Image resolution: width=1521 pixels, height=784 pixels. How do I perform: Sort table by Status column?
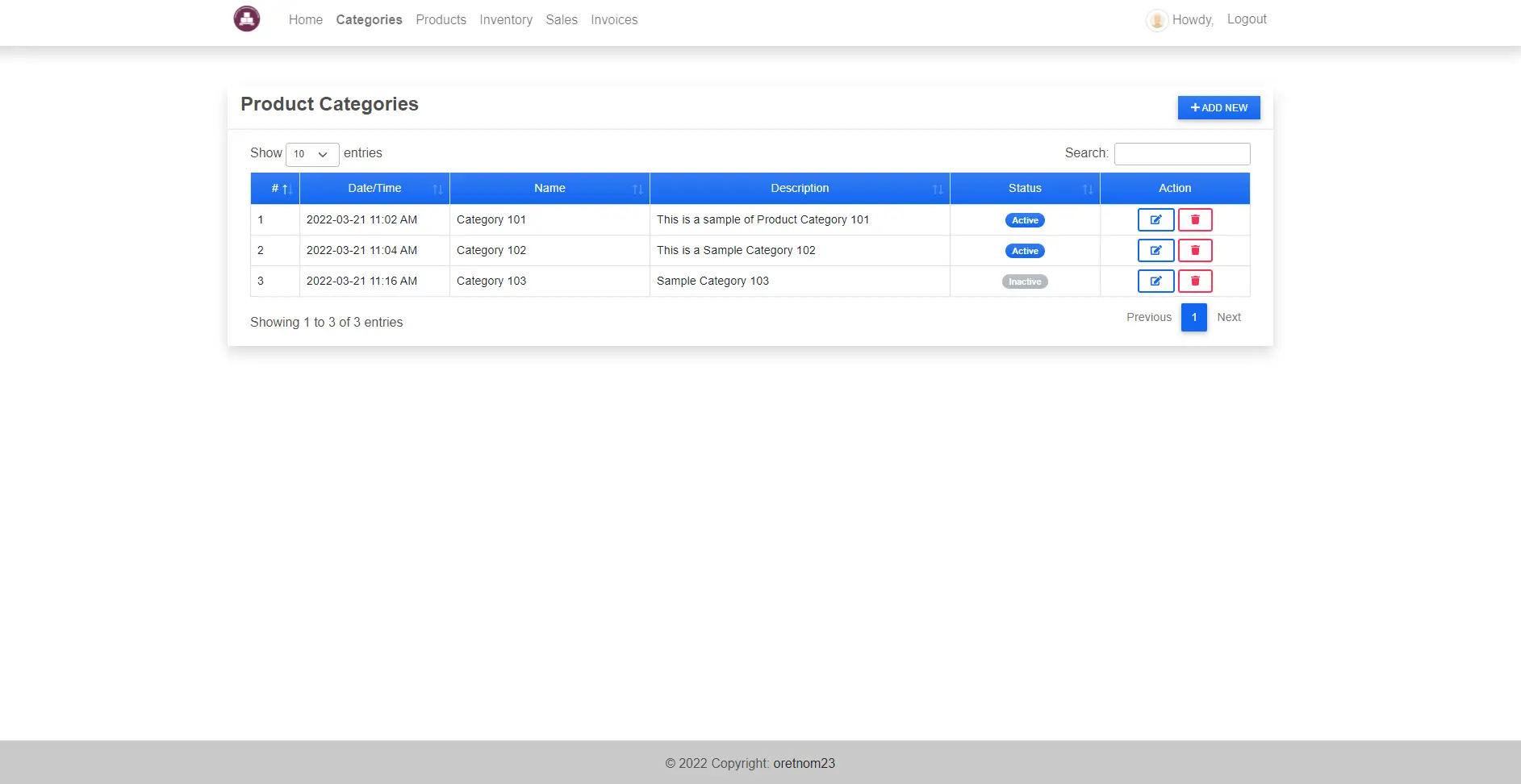pyautogui.click(x=1025, y=188)
